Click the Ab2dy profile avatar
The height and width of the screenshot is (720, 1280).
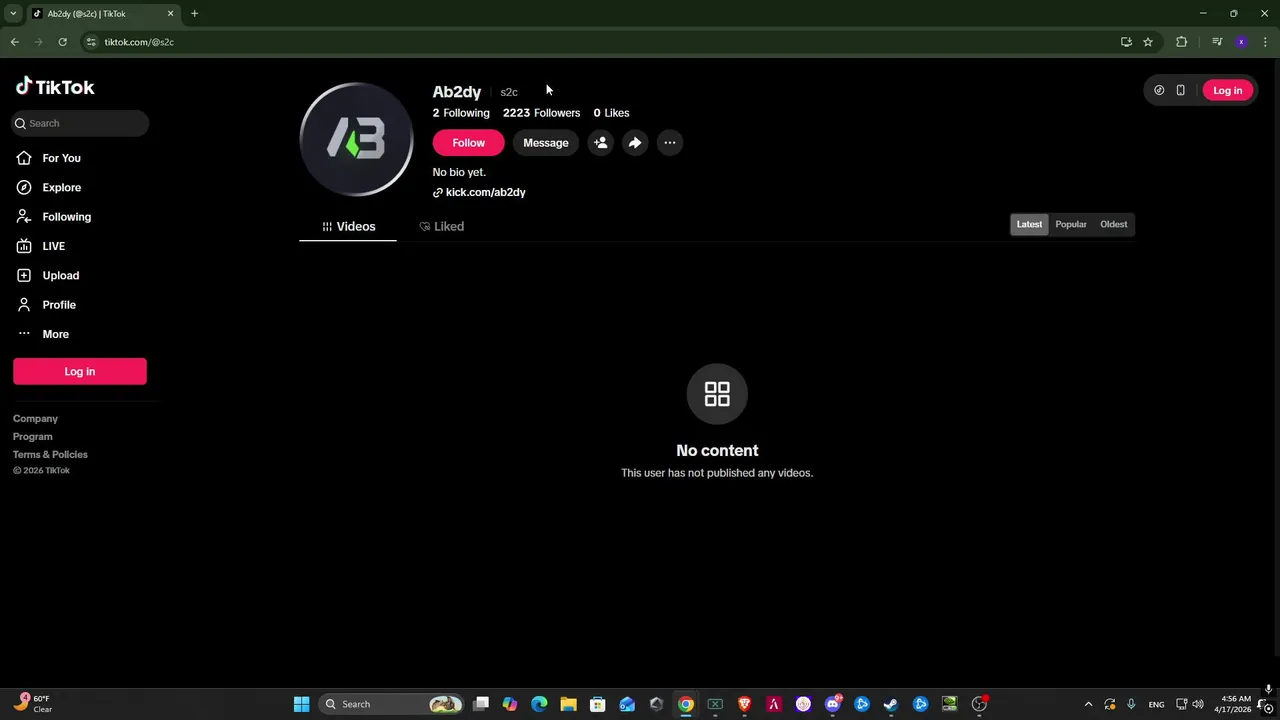click(x=356, y=139)
